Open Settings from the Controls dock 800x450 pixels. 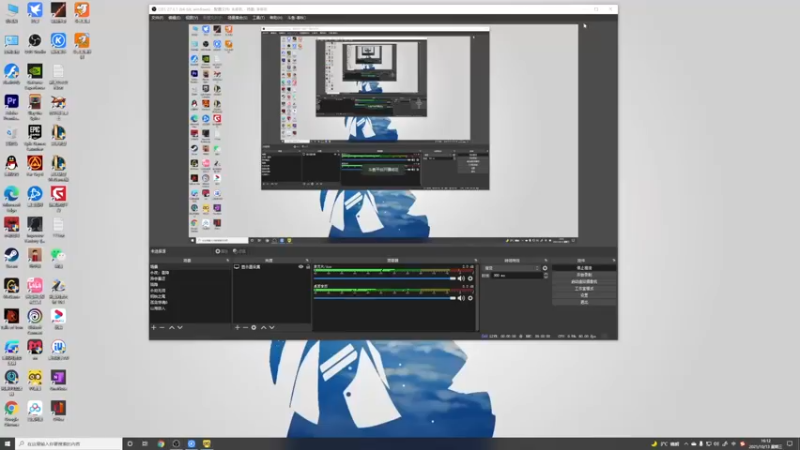[584, 295]
